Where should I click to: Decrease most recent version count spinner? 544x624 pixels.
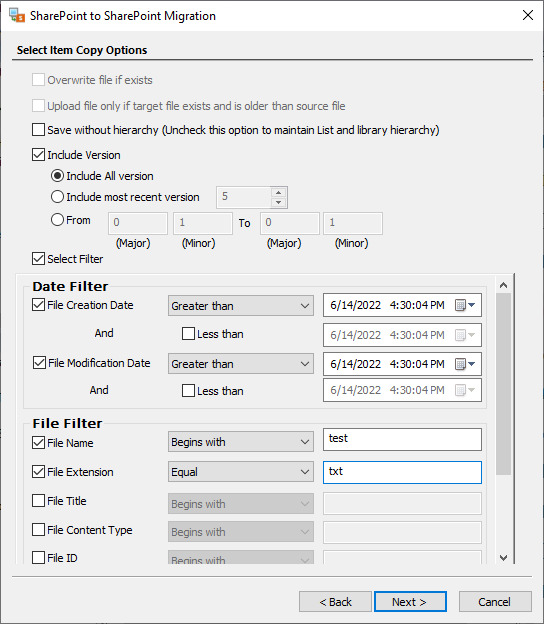click(279, 202)
